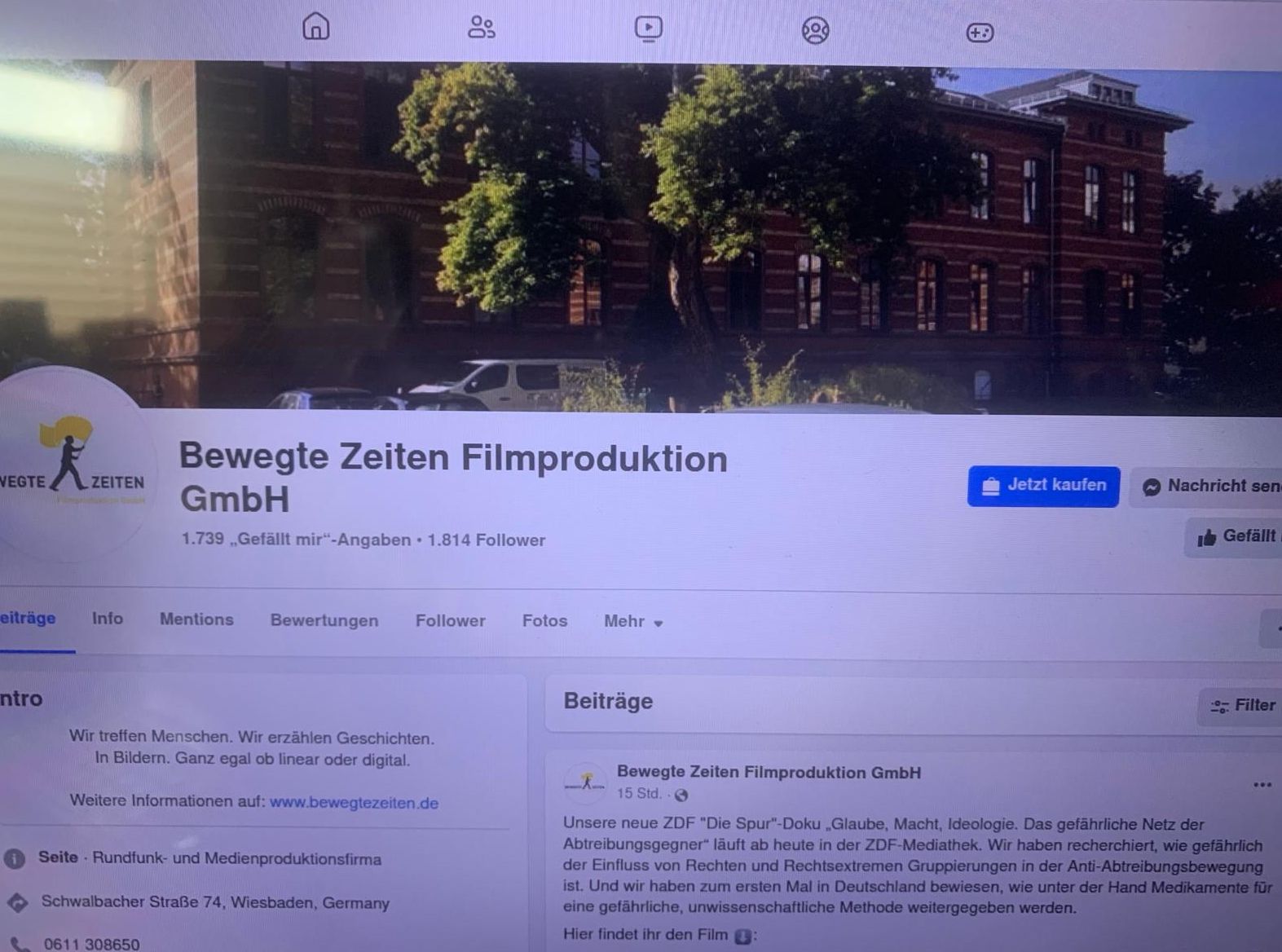Select the Mentions tab

pos(196,619)
